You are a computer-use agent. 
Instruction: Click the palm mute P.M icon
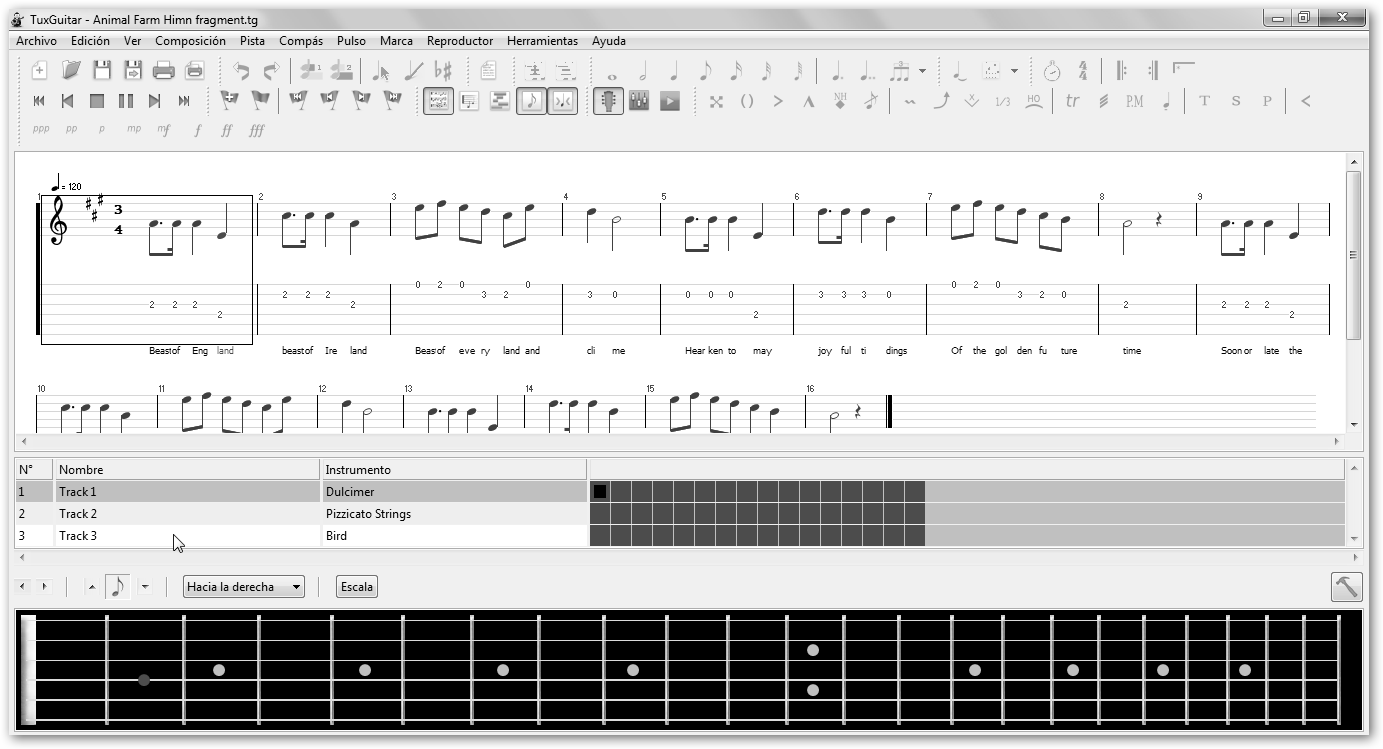point(1134,101)
